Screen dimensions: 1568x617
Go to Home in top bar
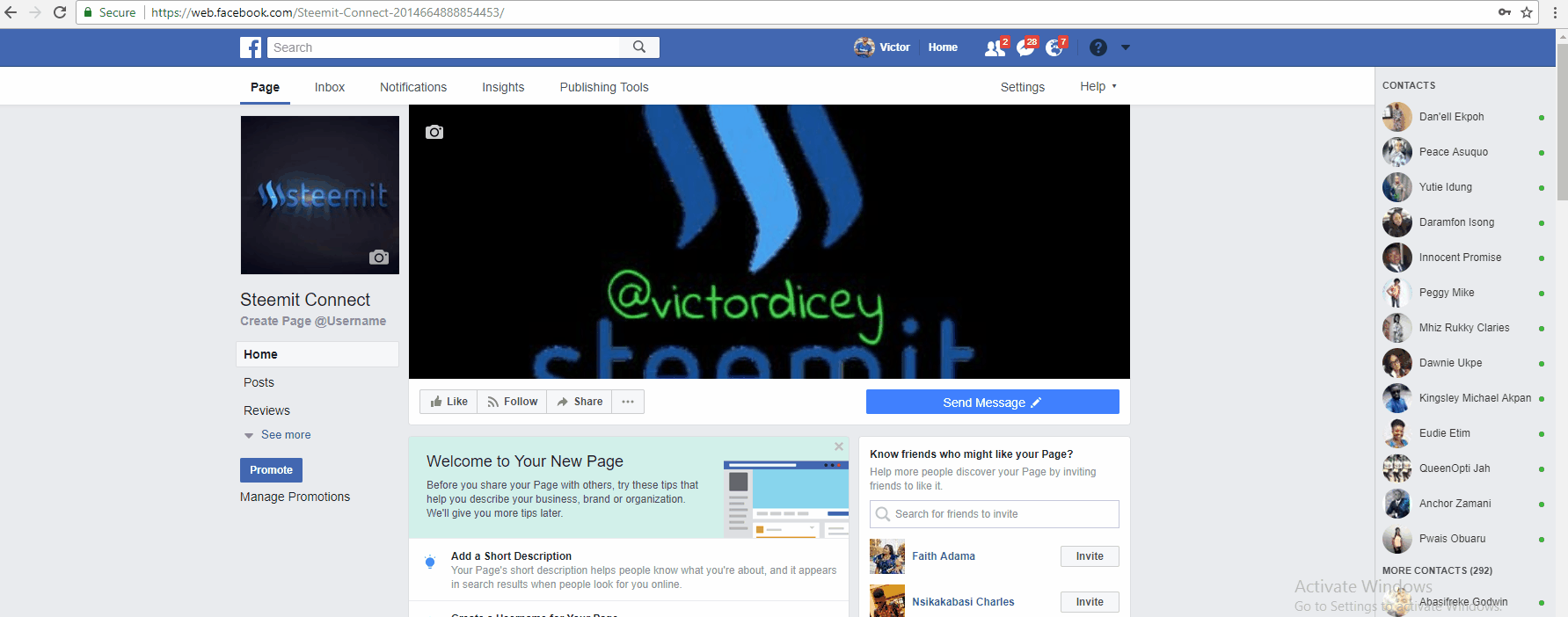943,47
